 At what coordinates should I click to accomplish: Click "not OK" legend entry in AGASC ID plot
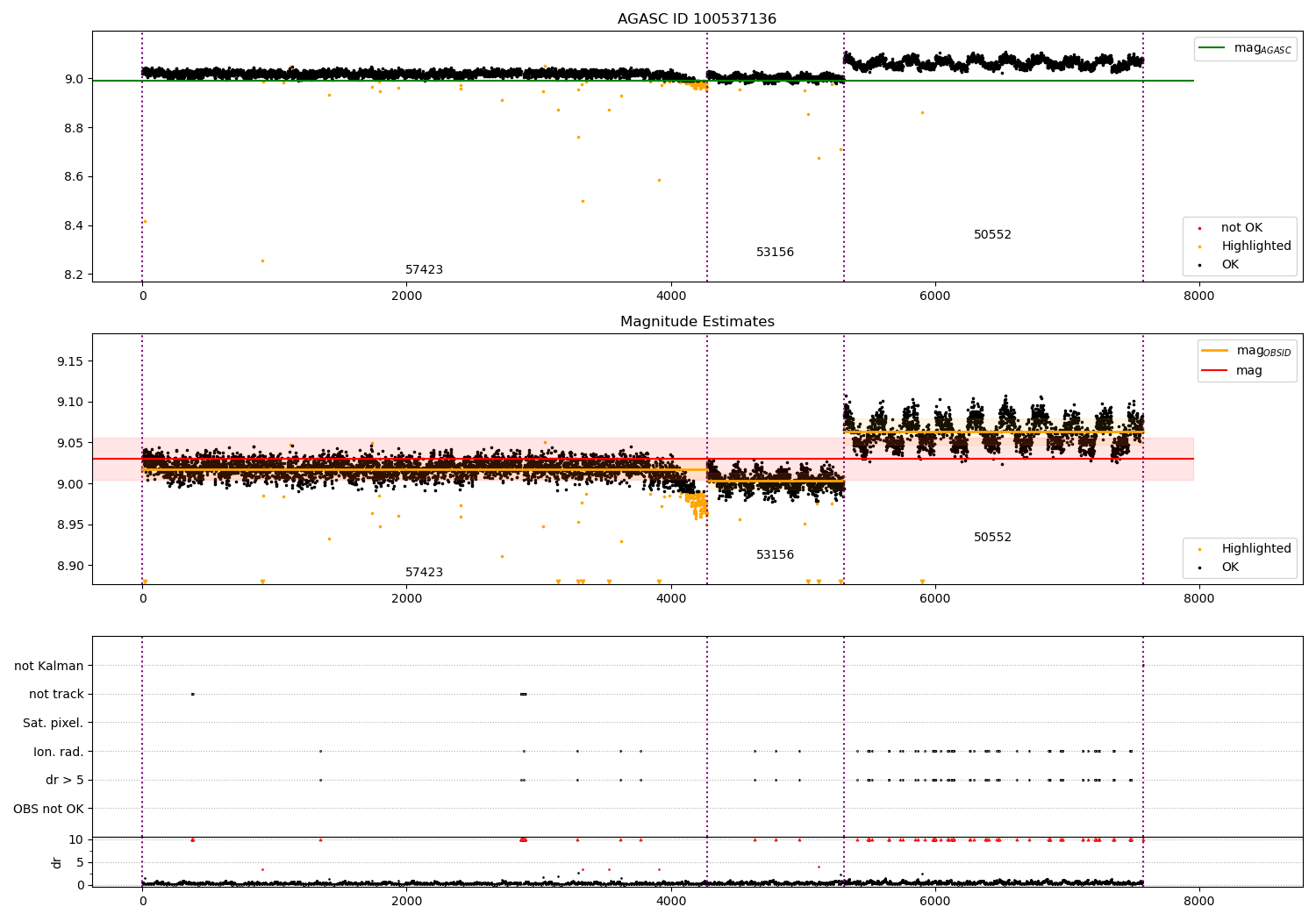[1241, 227]
